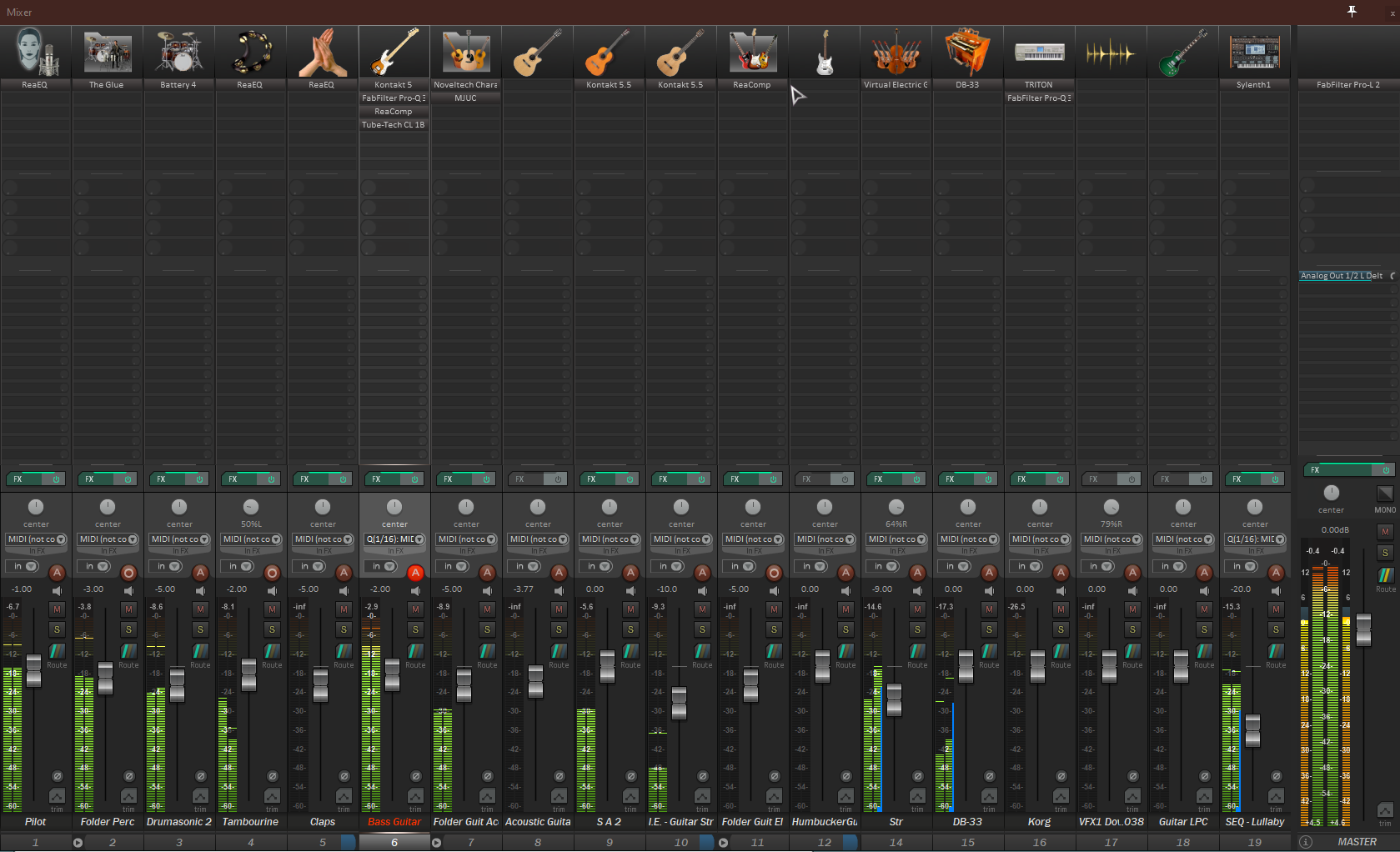The height and width of the screenshot is (852, 1400).
Task: Select the Folder Perc band icon
Action: [x=108, y=53]
